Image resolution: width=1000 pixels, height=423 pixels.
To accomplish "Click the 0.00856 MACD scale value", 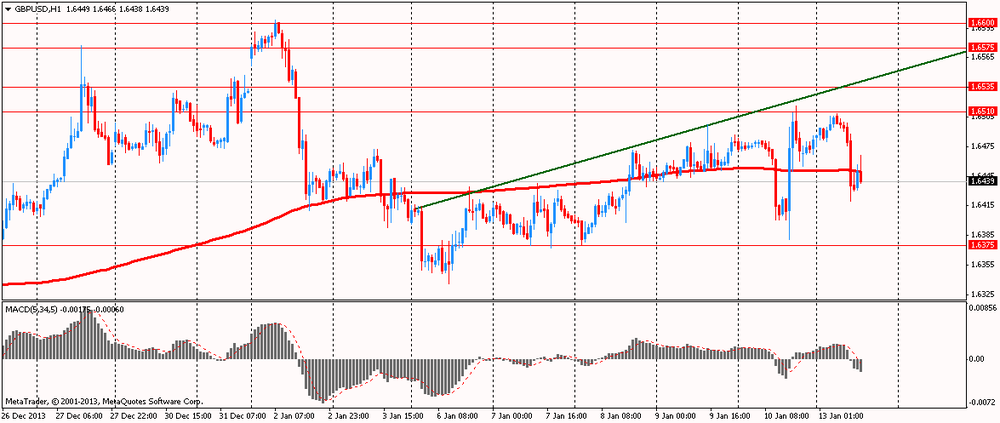I will tap(982, 308).
